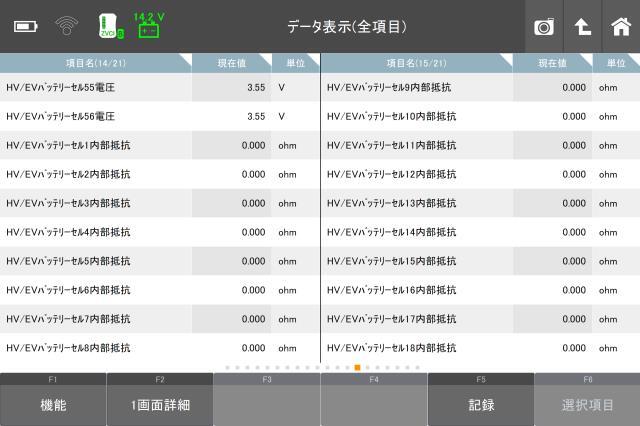The width and height of the screenshot is (640, 426).
Task: Check the tablet battery level icon
Action: [25, 27]
